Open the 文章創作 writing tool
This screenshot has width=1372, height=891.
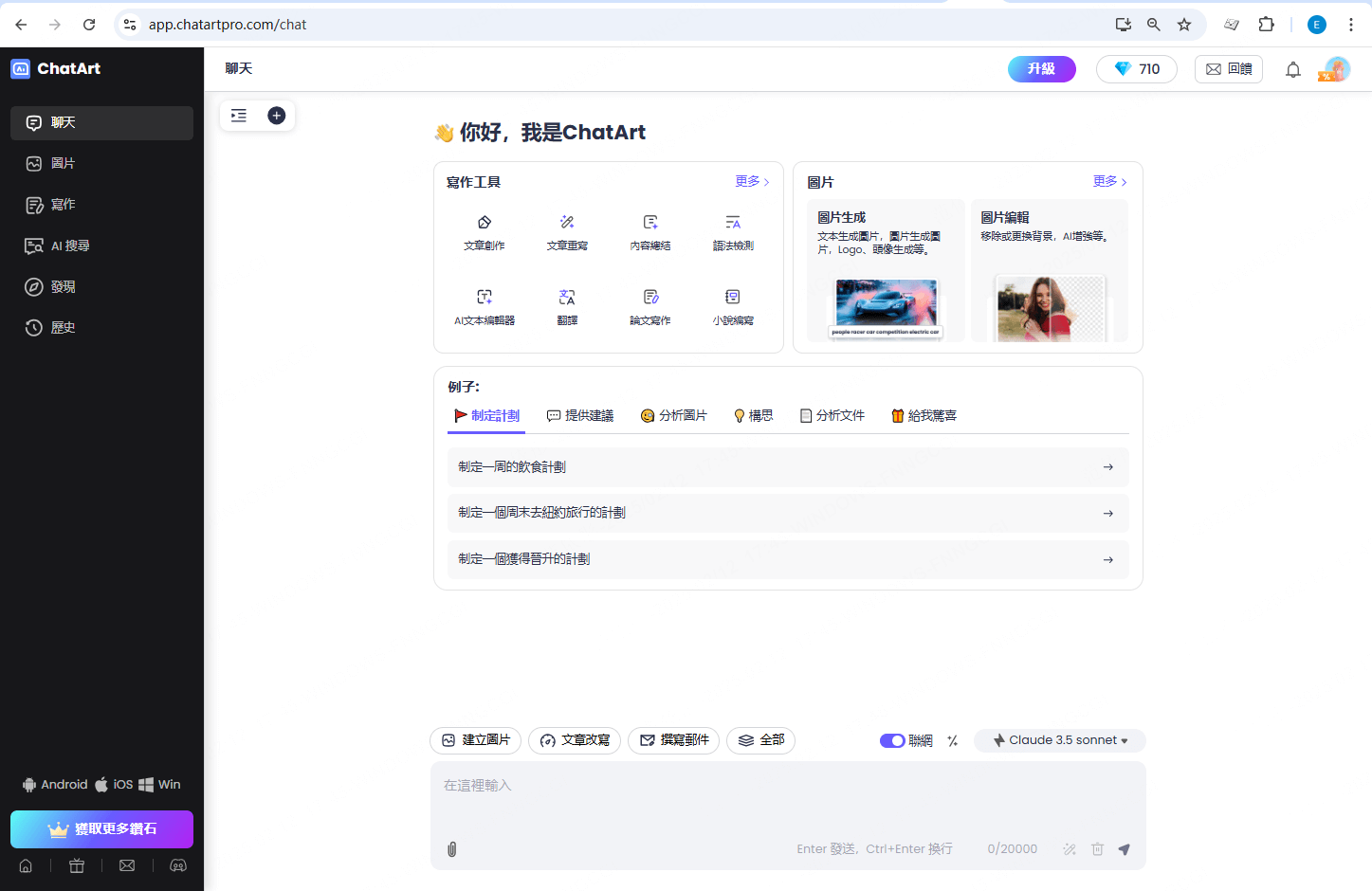485,232
